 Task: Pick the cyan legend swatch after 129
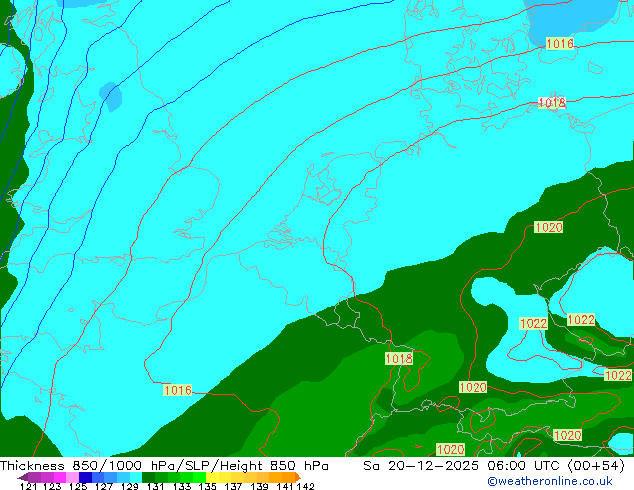[x=136, y=477]
